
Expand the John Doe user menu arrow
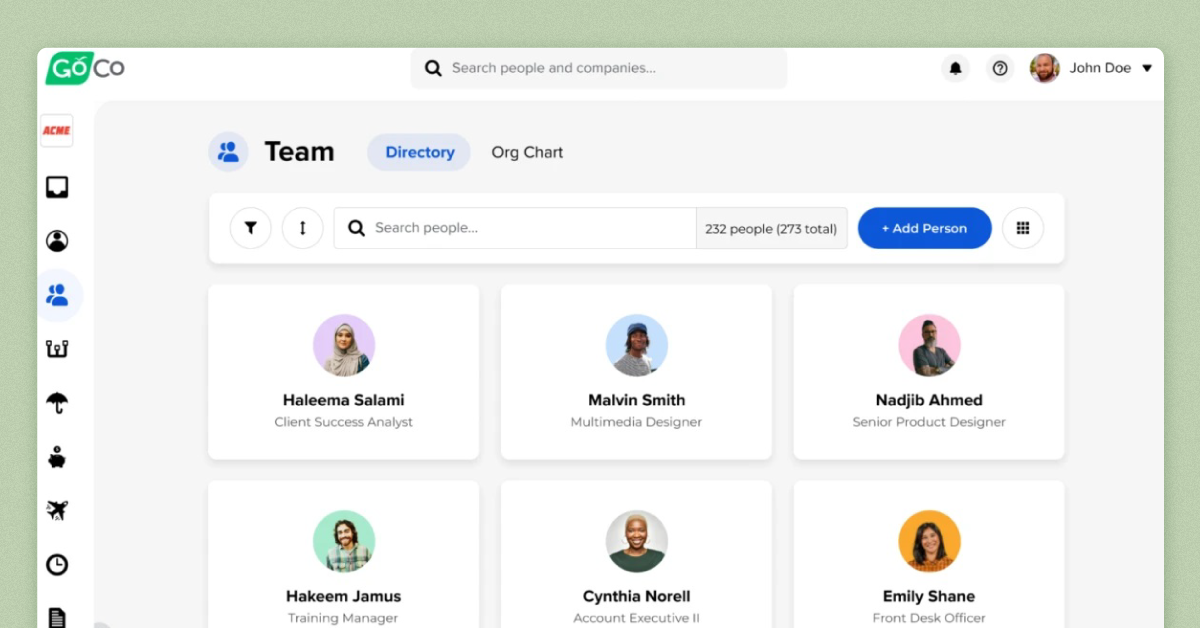pos(1147,68)
